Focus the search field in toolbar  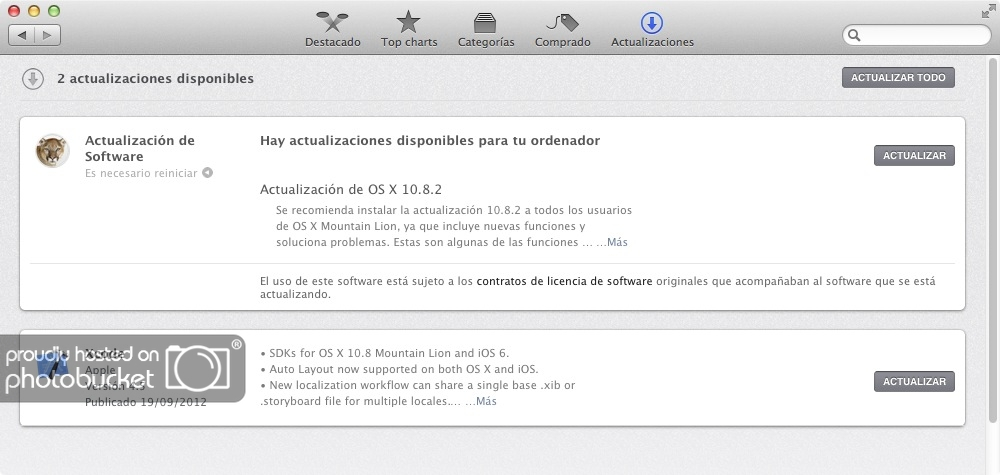pos(916,35)
